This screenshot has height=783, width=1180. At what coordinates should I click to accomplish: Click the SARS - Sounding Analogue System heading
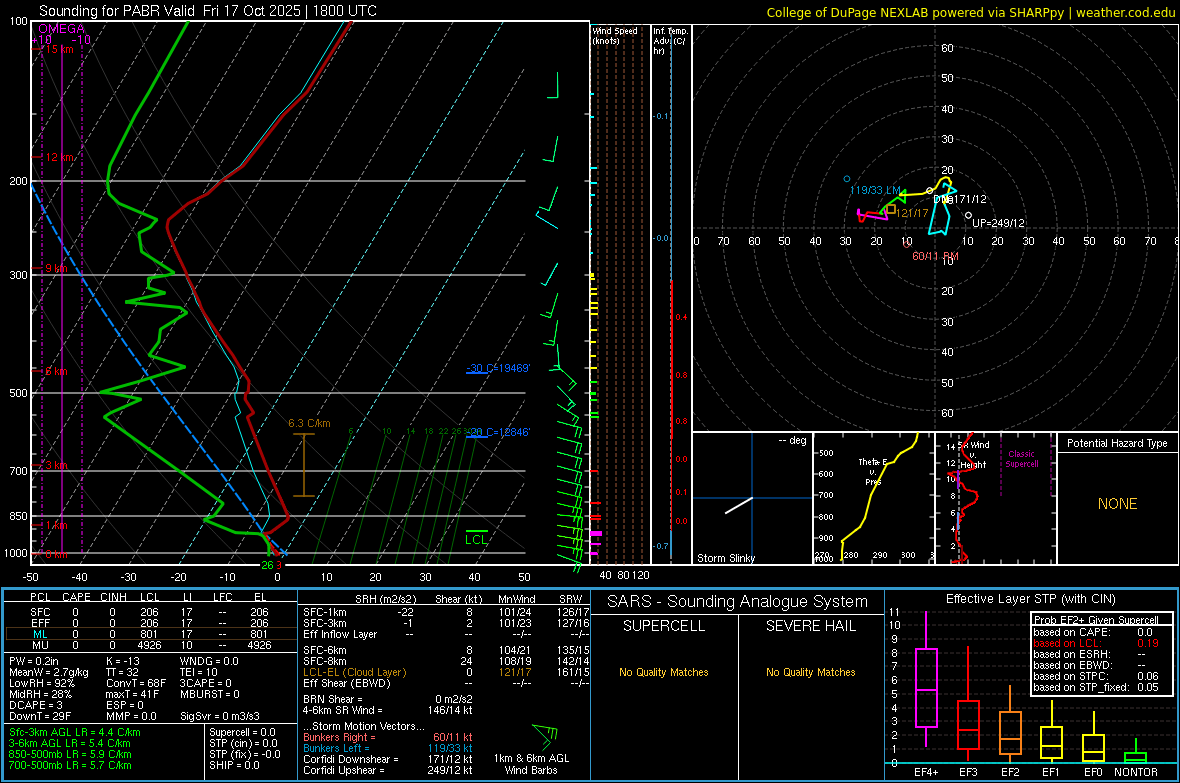[x=737, y=602]
